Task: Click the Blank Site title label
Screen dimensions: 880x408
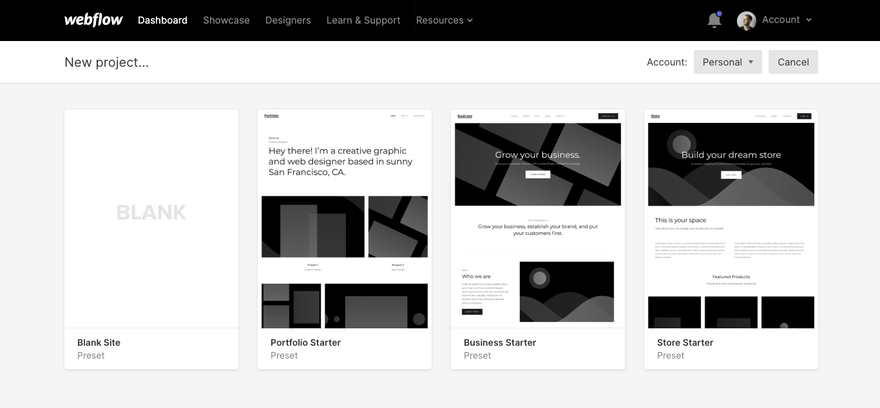Action: click(x=99, y=342)
